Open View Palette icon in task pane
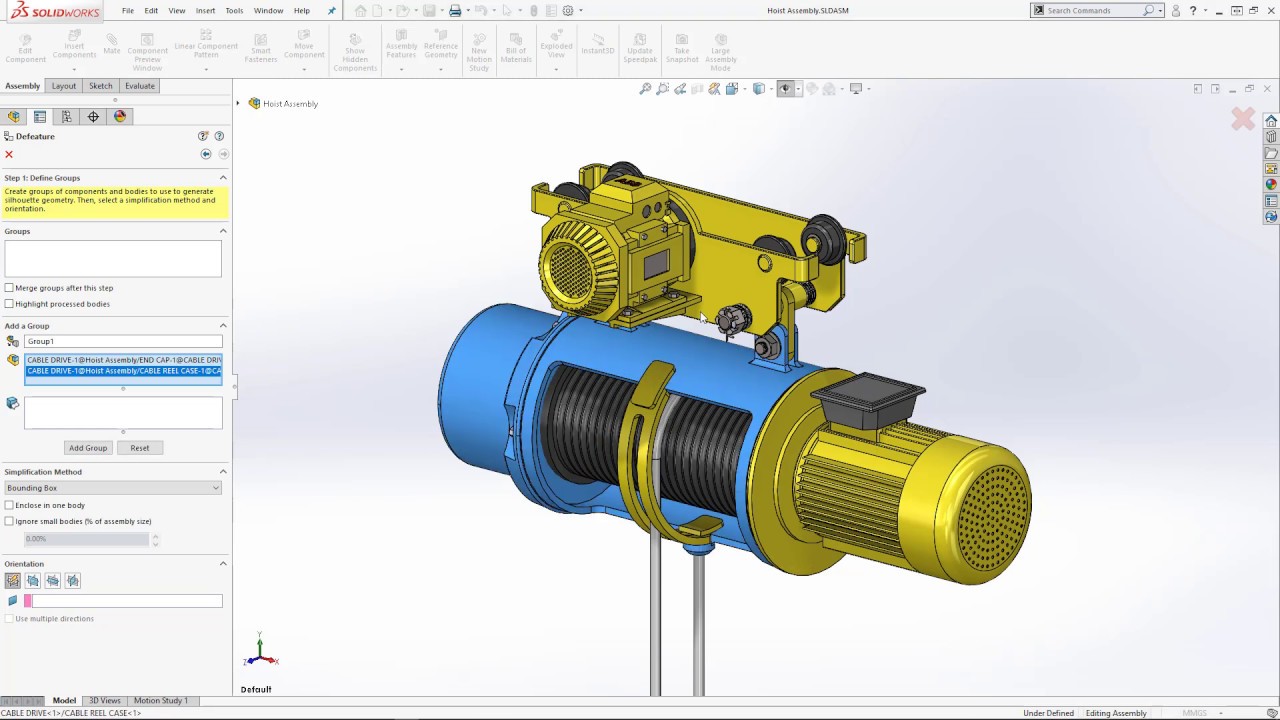This screenshot has width=1280, height=720. 1271,169
